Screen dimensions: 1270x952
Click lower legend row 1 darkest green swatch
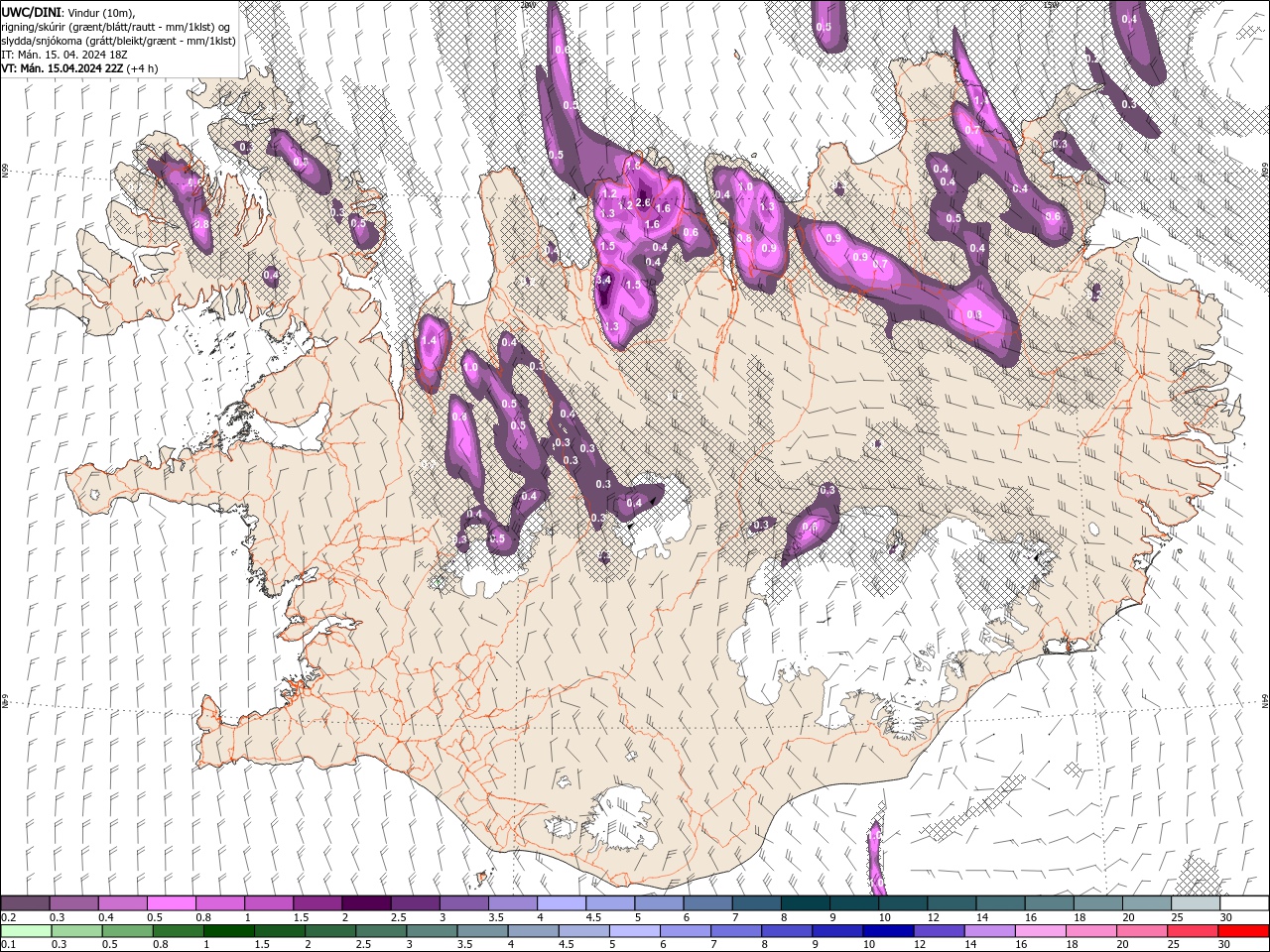[229, 931]
